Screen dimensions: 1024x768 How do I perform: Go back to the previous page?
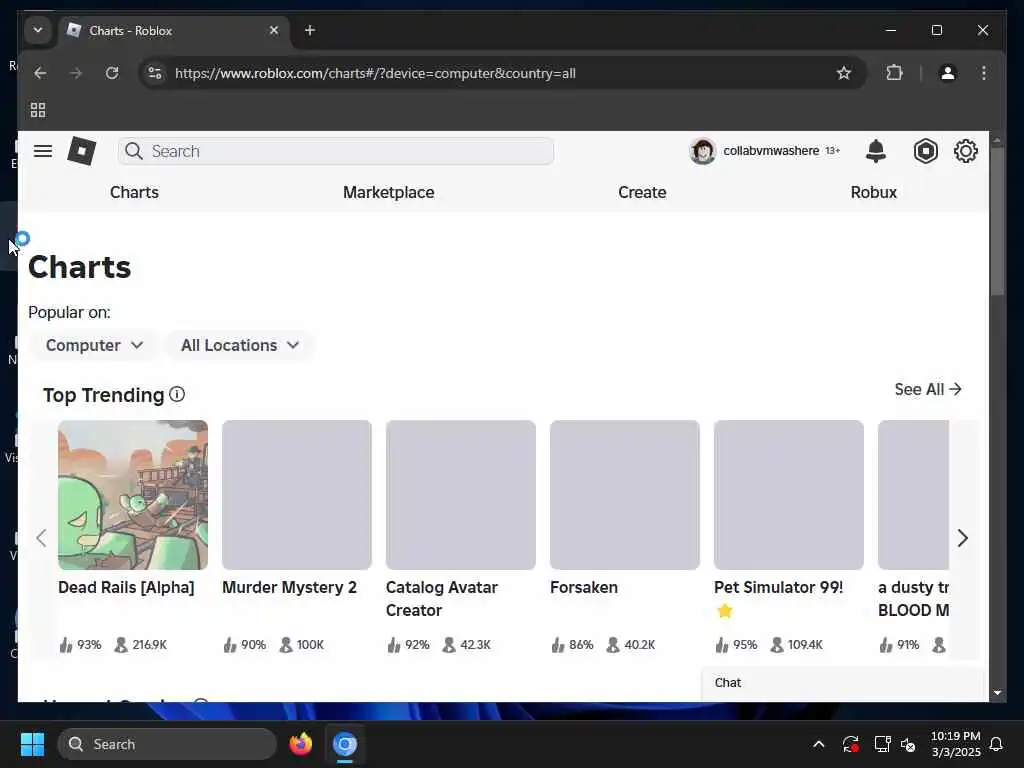pos(40,73)
